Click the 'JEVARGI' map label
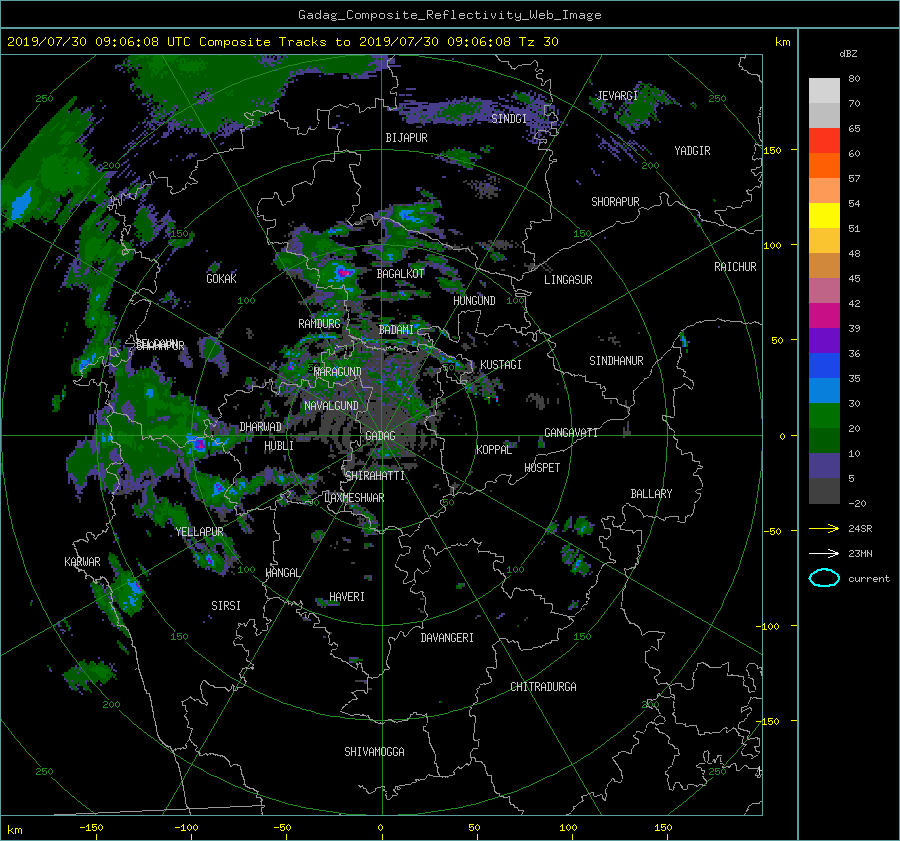Viewport: 900px width, 841px height. point(617,96)
